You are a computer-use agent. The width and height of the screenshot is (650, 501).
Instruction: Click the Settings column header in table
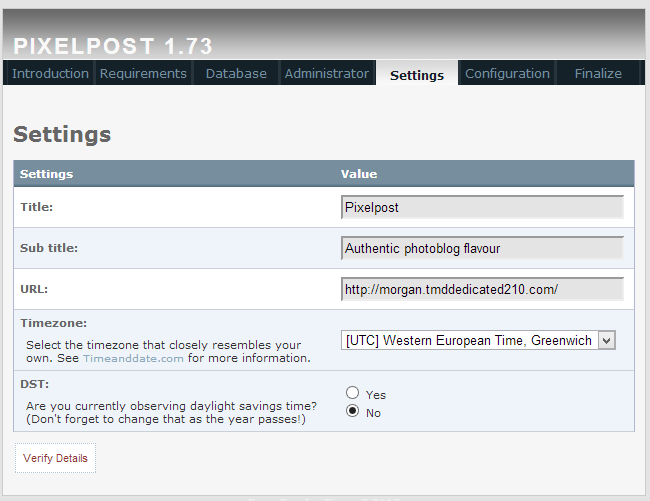click(46, 174)
